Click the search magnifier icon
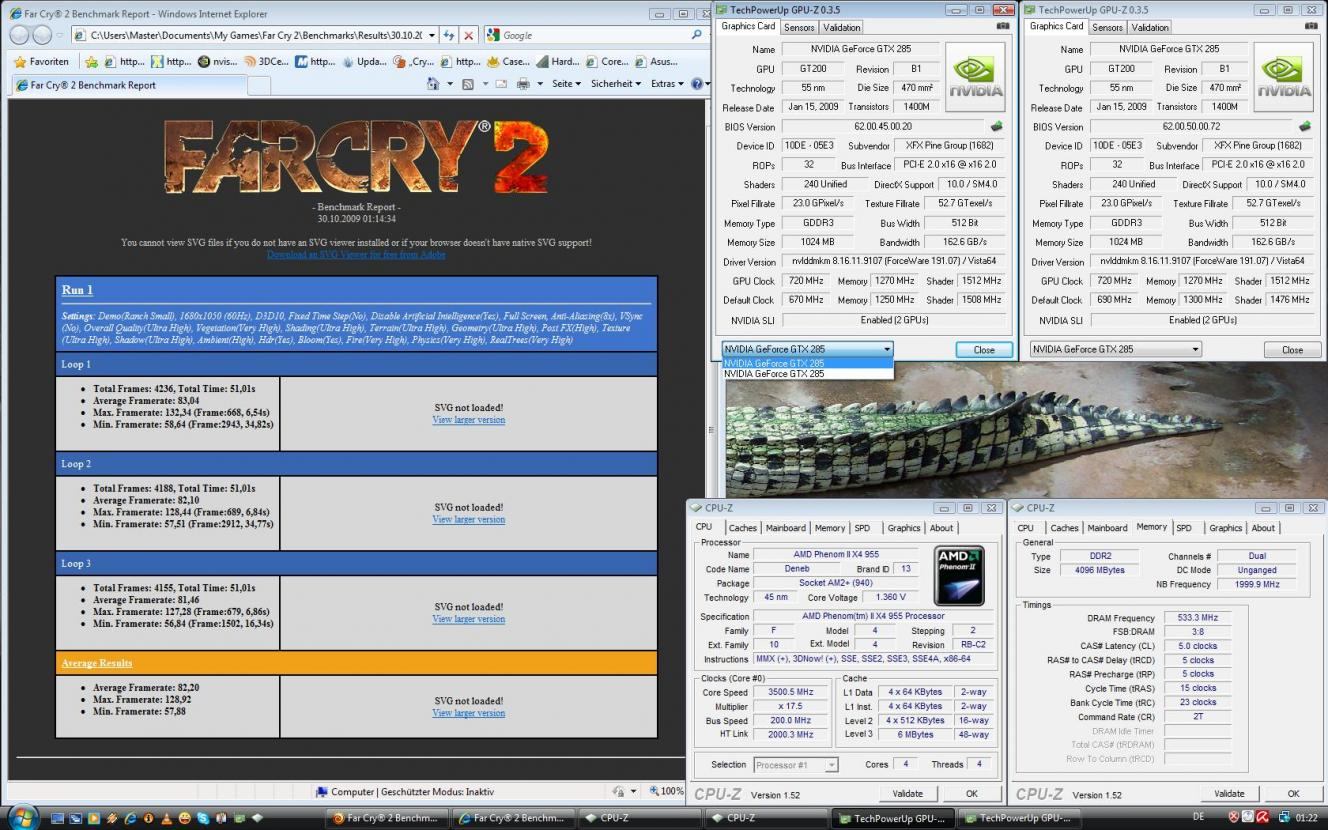Screen dimensions: 1328x830 (697, 35)
